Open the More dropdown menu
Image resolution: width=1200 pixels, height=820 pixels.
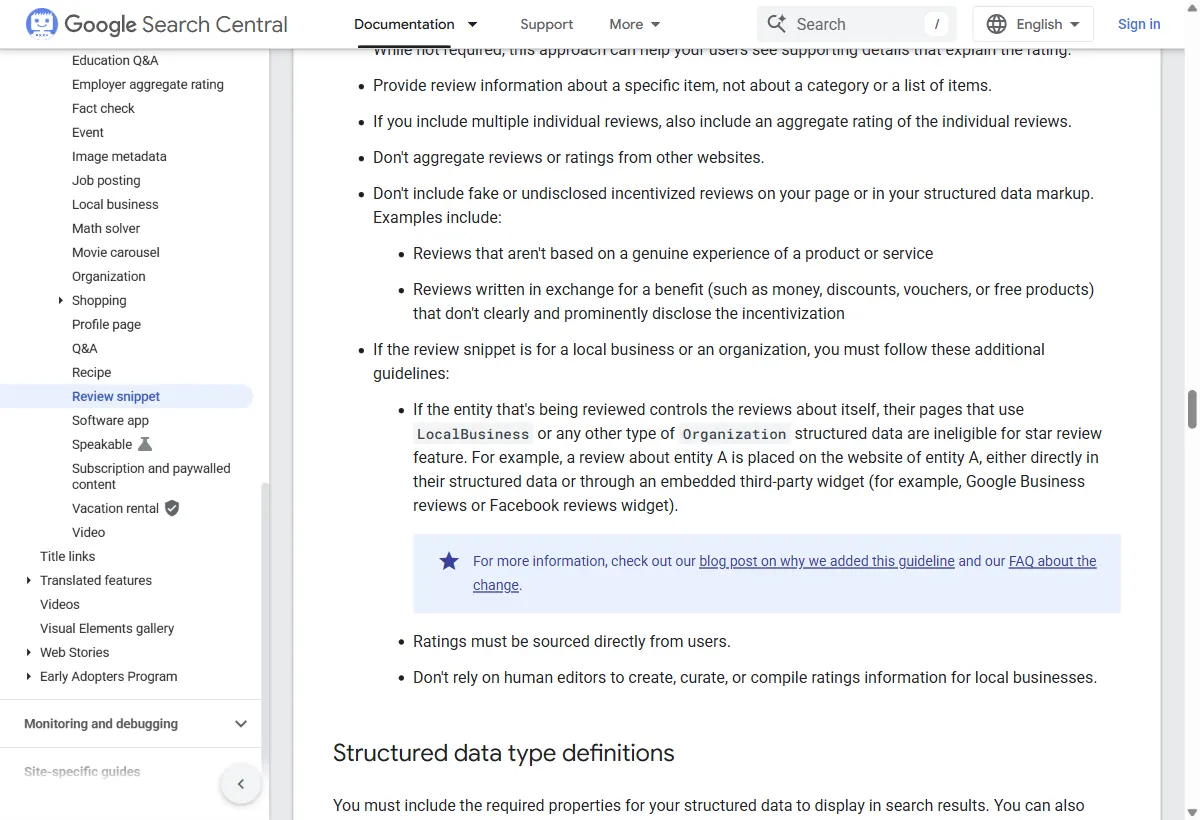coord(635,24)
